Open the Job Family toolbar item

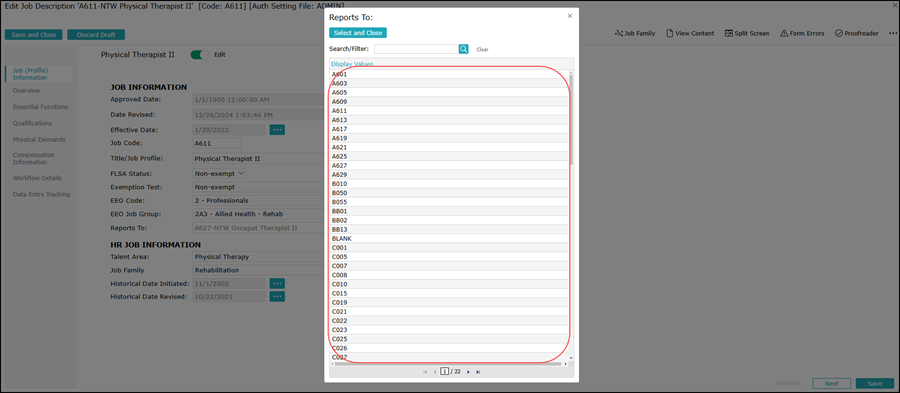pyautogui.click(x=634, y=33)
